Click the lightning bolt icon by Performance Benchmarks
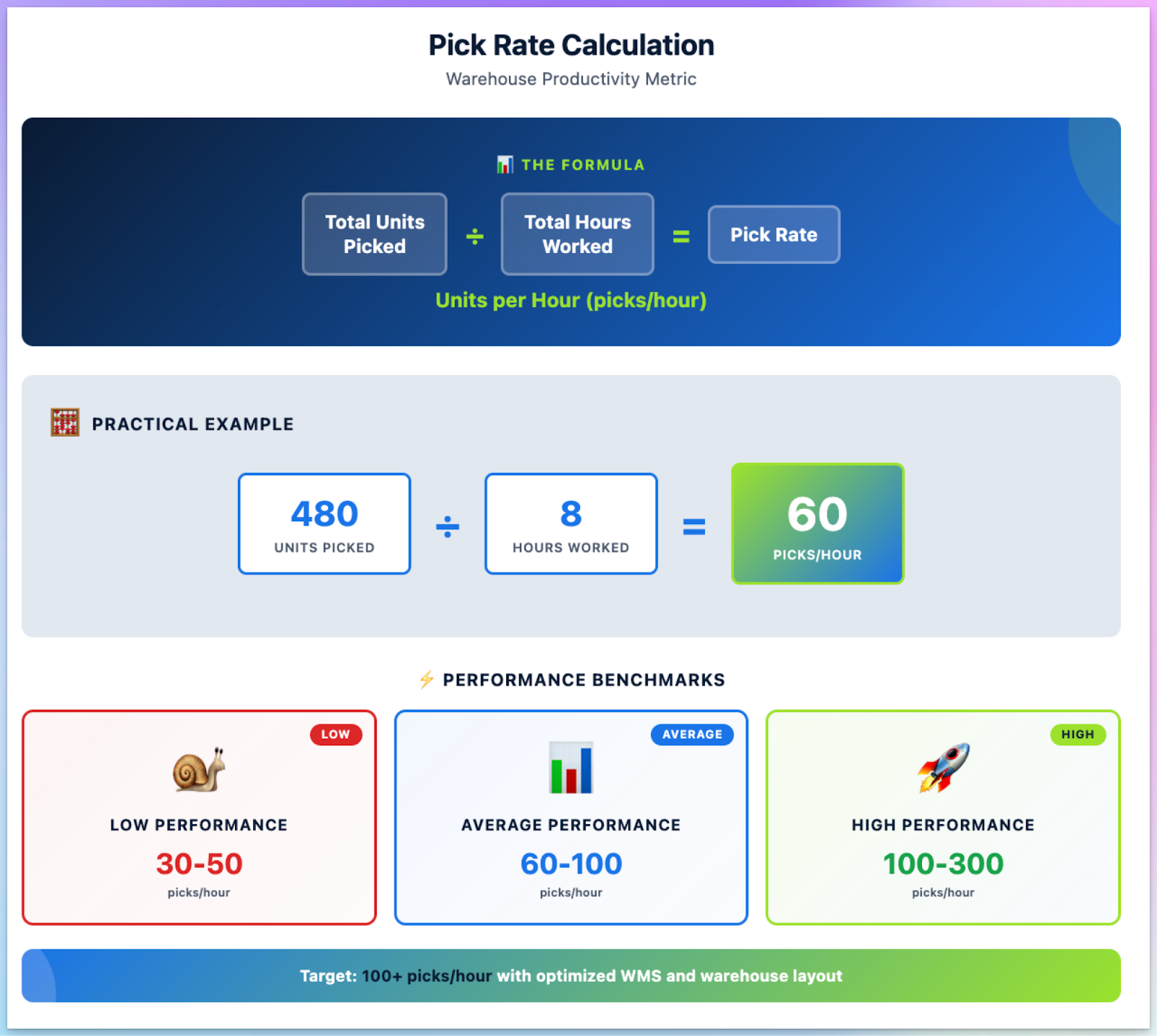The width and height of the screenshot is (1157, 1036). click(x=427, y=680)
